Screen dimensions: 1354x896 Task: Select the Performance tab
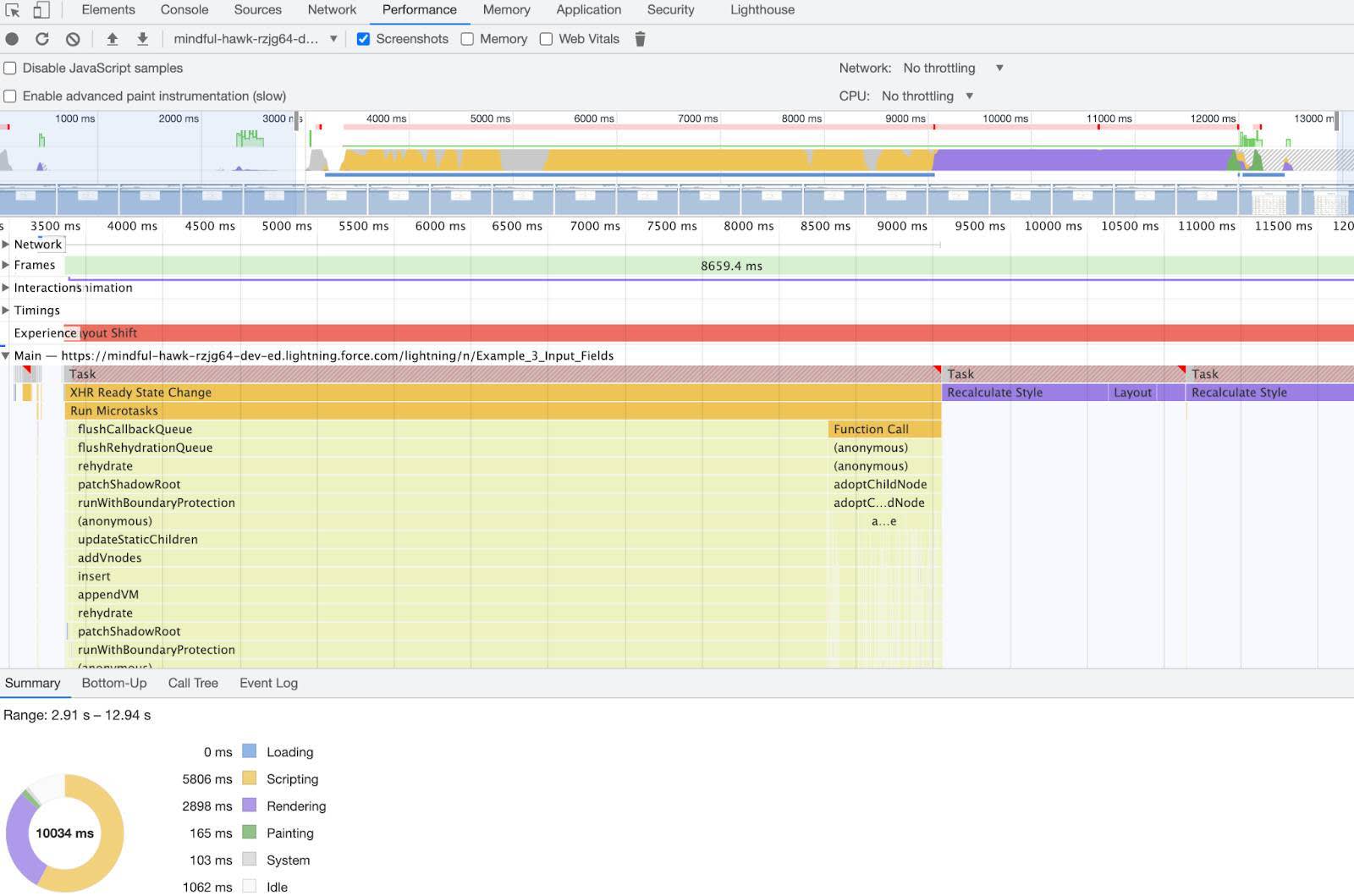pos(419,10)
